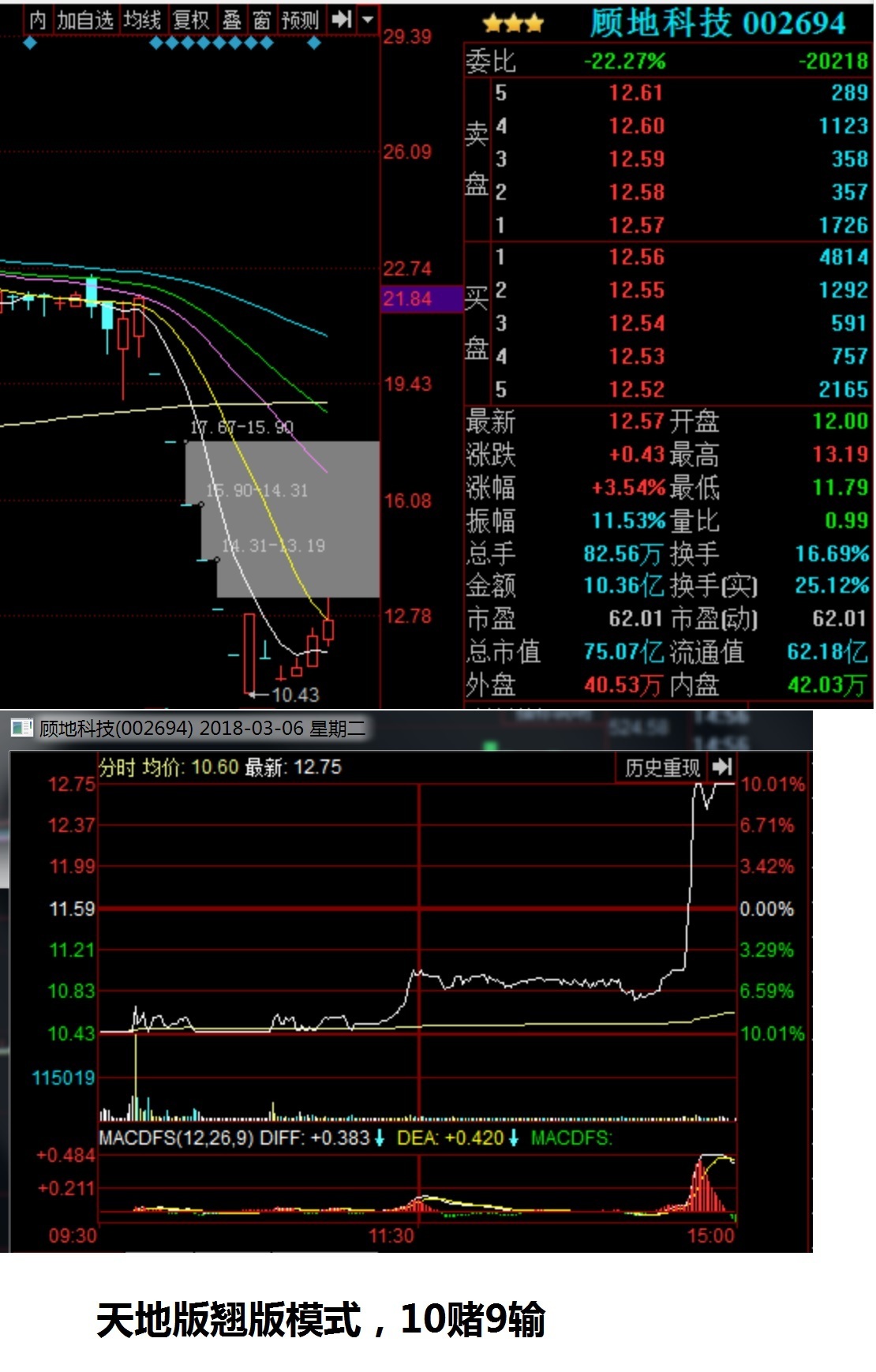The height and width of the screenshot is (1372, 876).
Task: Click the rightmost blue diamond marker
Action: pyautogui.click(x=314, y=43)
